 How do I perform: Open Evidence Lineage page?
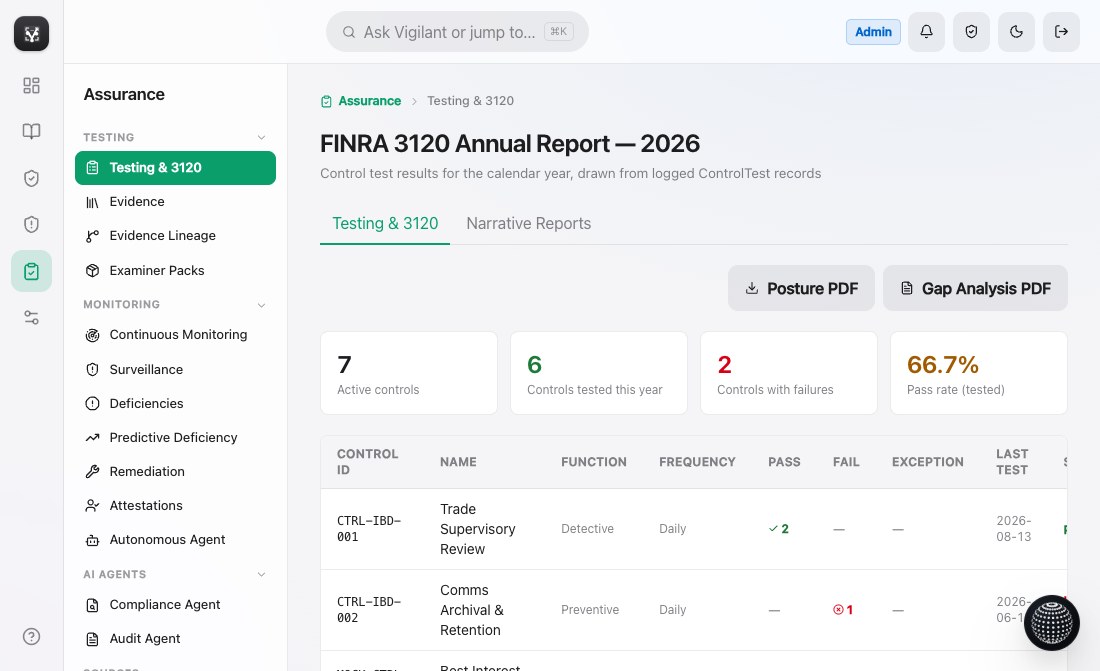coord(175,236)
